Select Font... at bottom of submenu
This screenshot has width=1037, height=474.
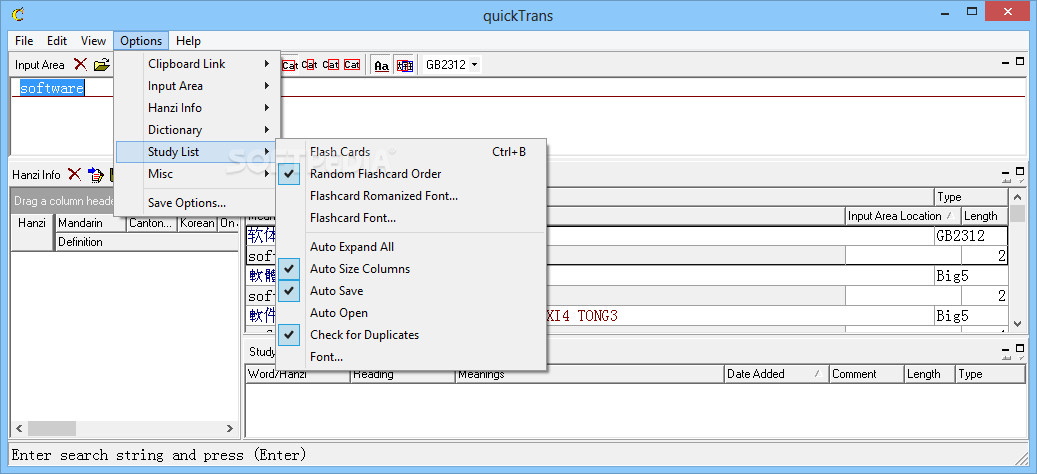point(411,357)
